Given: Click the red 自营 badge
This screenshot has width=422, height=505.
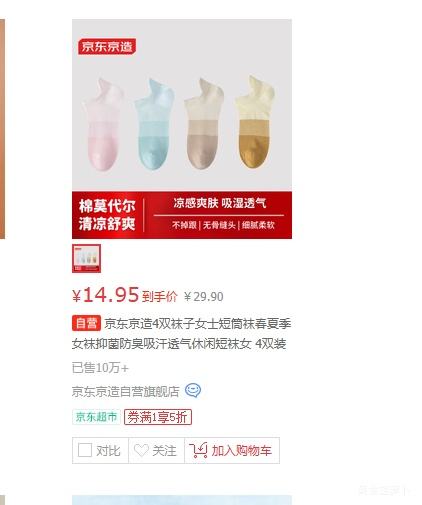Looking at the screenshot, I should (x=86, y=323).
